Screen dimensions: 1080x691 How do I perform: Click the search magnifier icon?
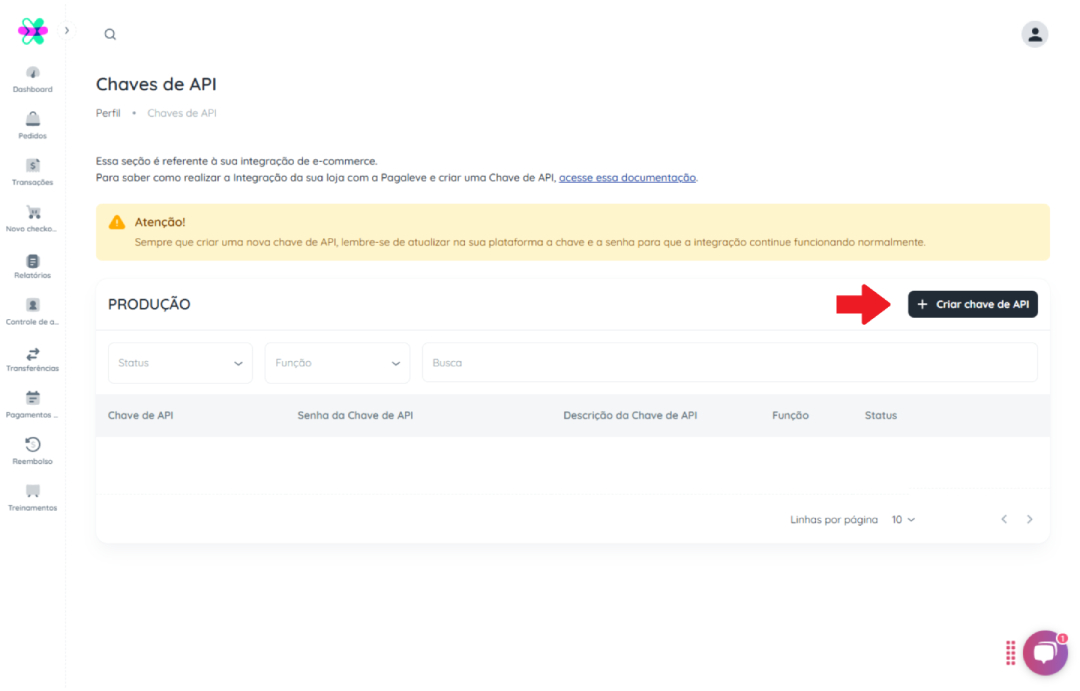pos(110,34)
